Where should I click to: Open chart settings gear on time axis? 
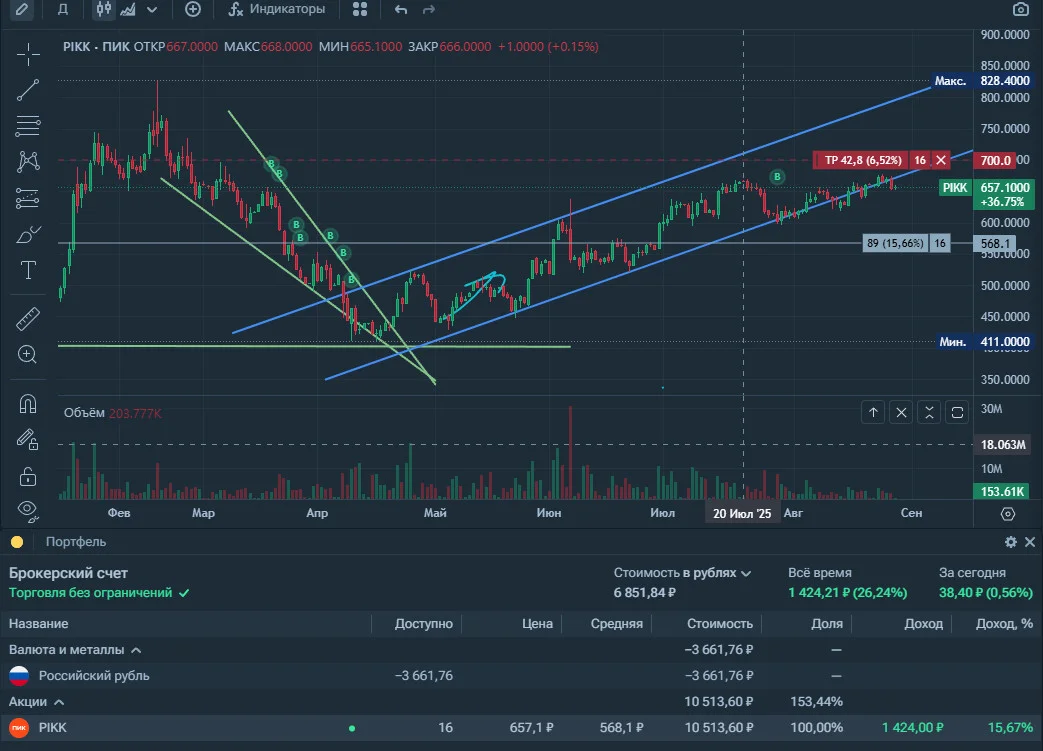1008,514
